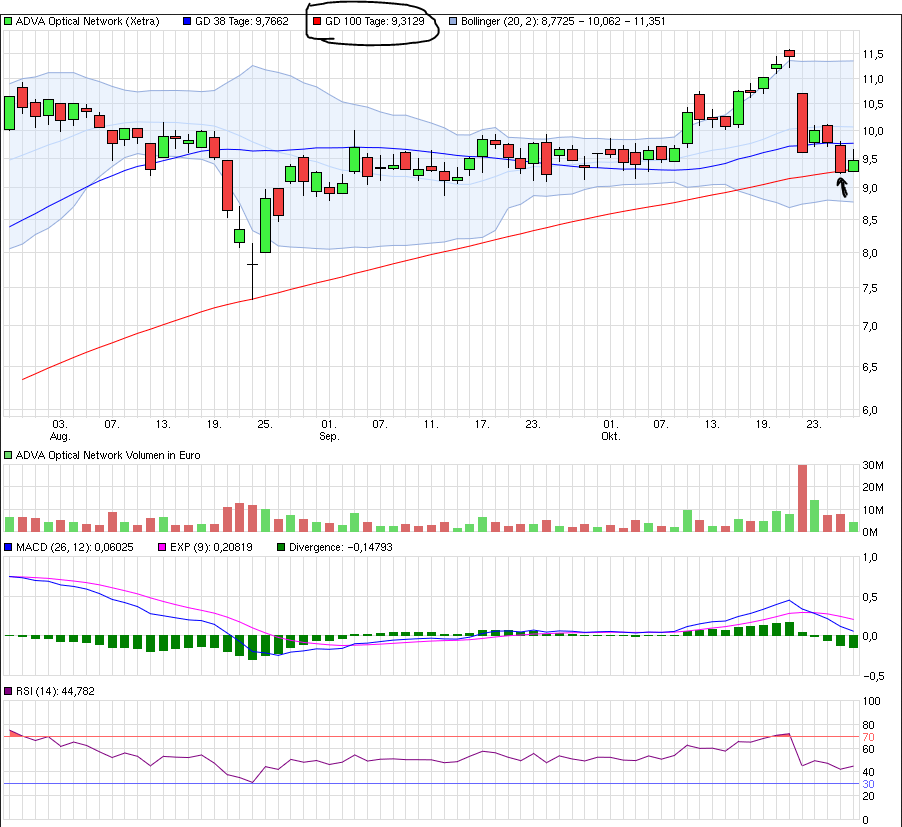This screenshot has width=902, height=827.
Task: Click the red 70 RSI threshold label
Action: (x=868, y=737)
